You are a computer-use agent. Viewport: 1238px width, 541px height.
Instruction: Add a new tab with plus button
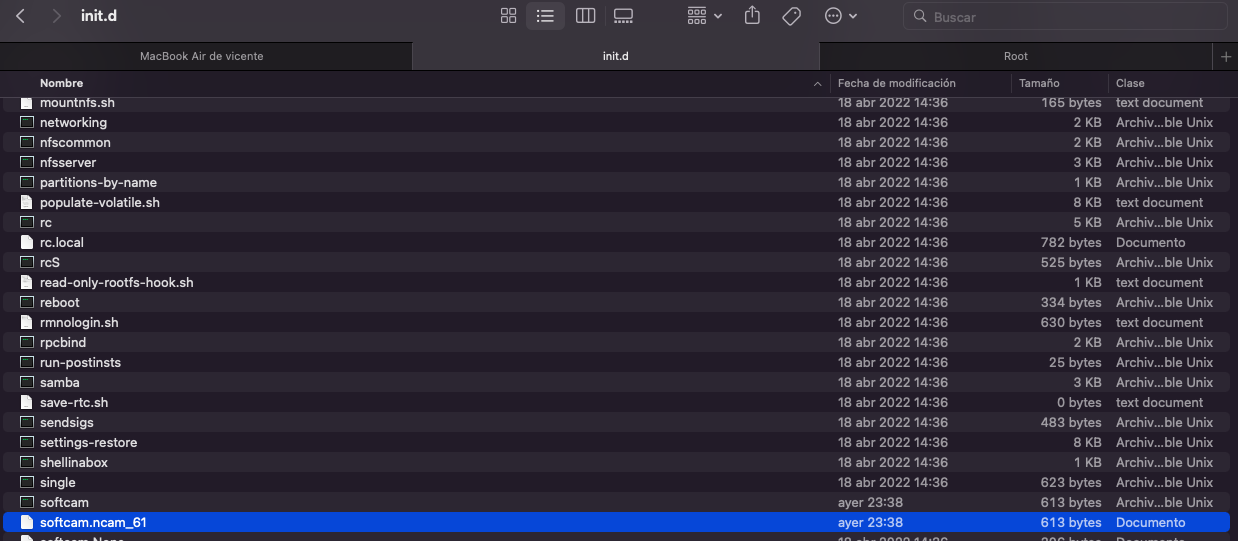tap(1226, 57)
